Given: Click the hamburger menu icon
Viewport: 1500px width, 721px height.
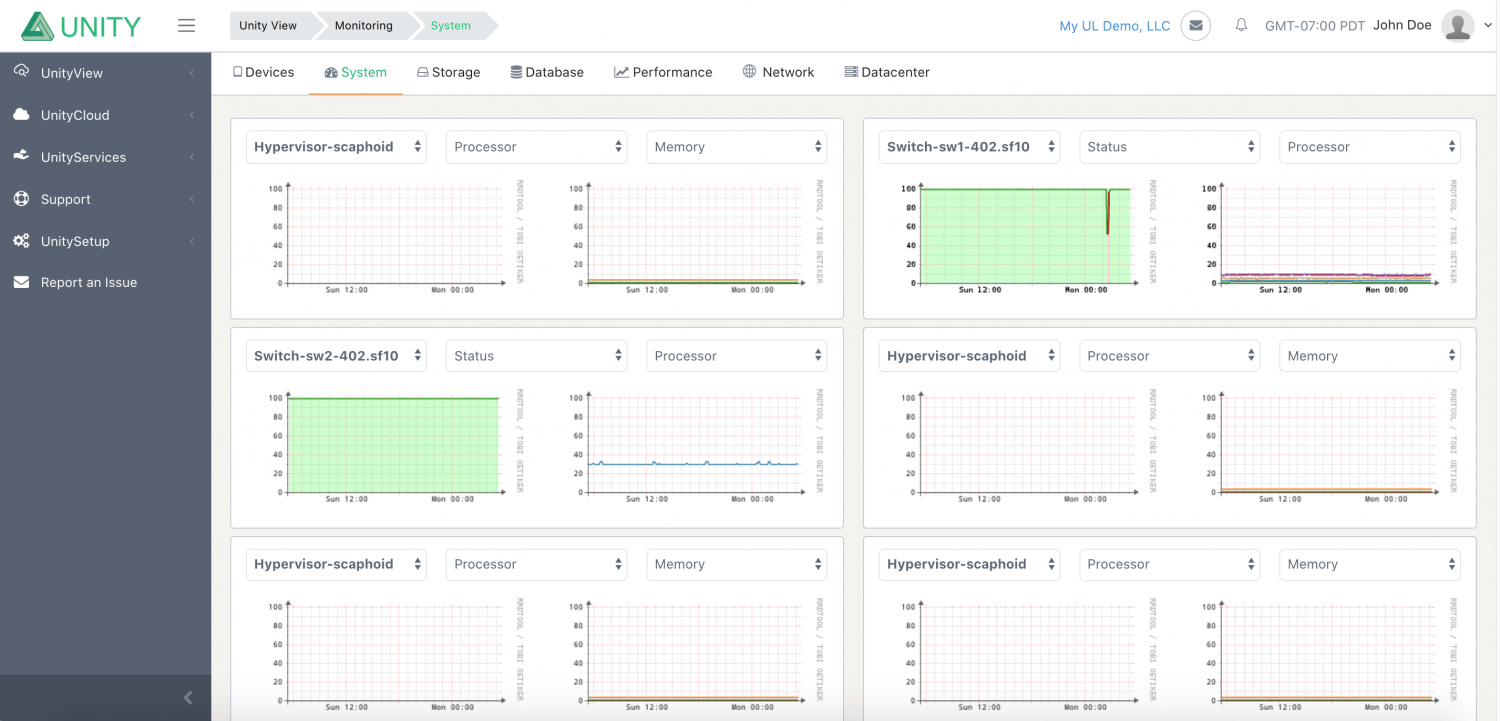Looking at the screenshot, I should (186, 25).
